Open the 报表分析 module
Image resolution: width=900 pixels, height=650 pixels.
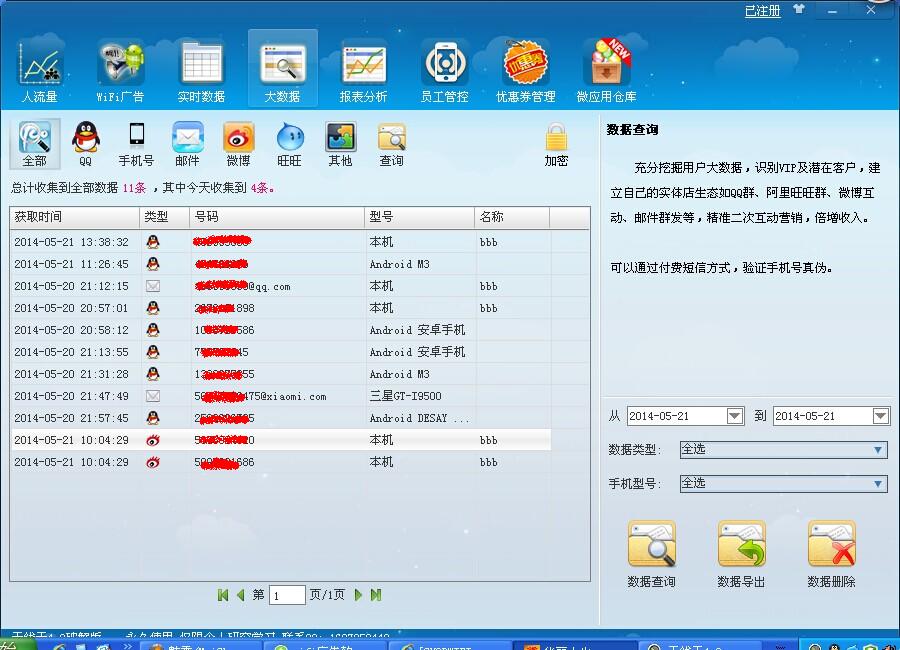363,71
